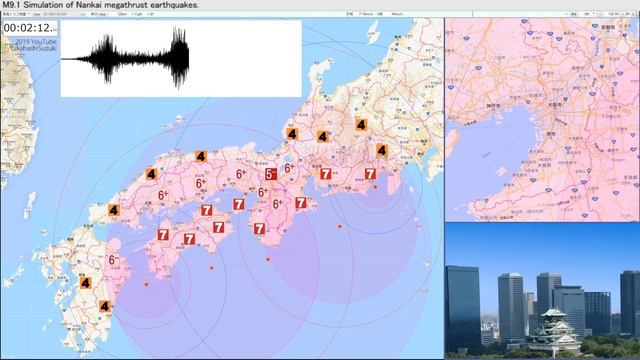Click the 7 marker on southern Wakayama
Screen dimensions: 640x360
(x=259, y=229)
